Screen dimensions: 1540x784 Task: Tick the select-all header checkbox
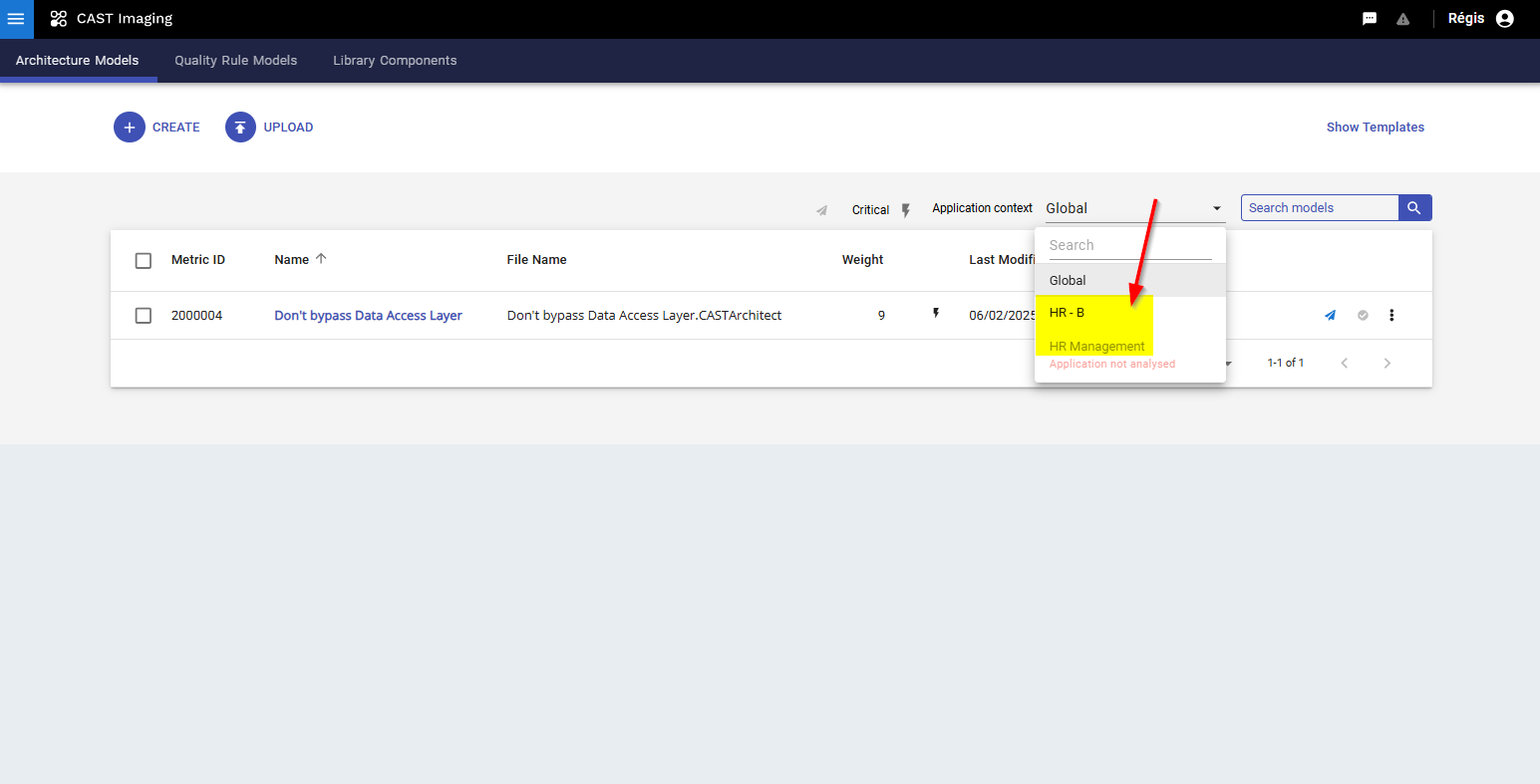point(144,260)
